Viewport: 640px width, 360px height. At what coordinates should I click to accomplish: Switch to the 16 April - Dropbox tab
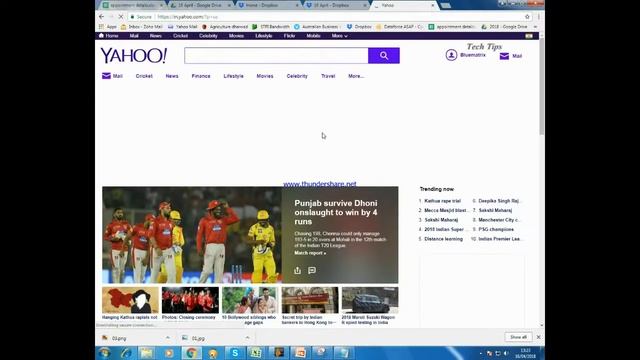coord(336,5)
